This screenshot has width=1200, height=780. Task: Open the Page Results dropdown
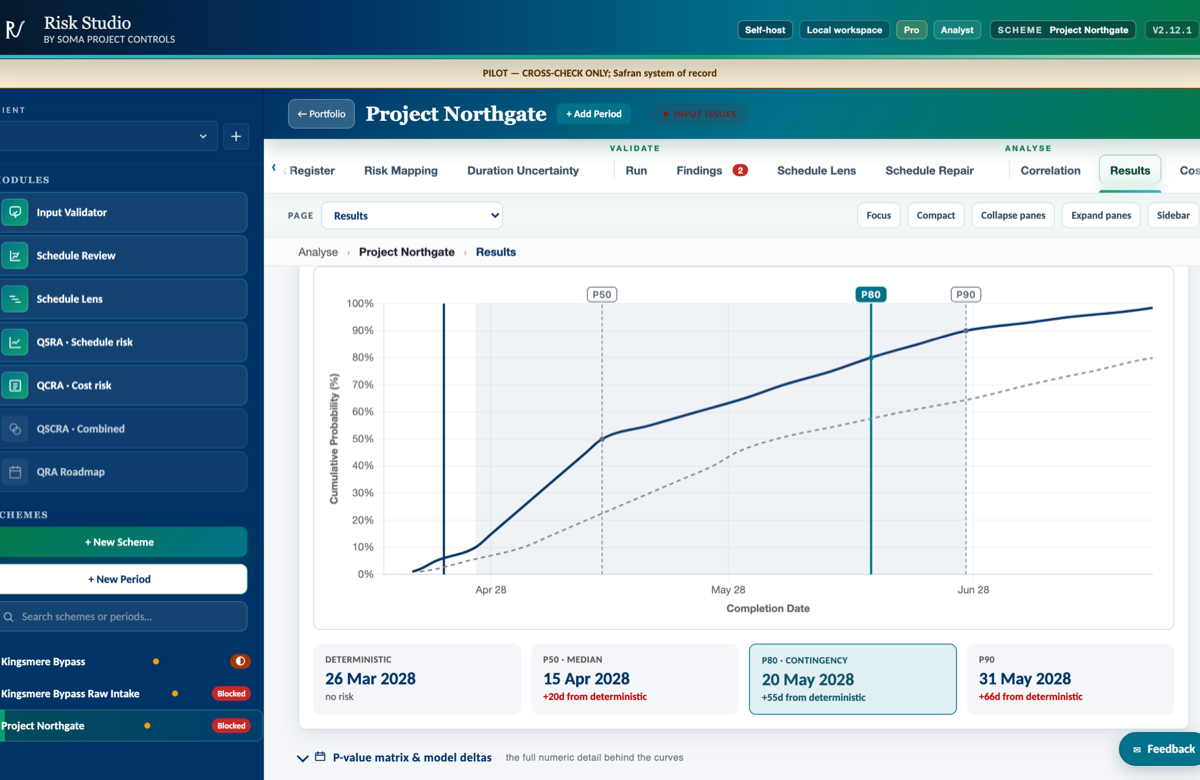click(x=412, y=215)
